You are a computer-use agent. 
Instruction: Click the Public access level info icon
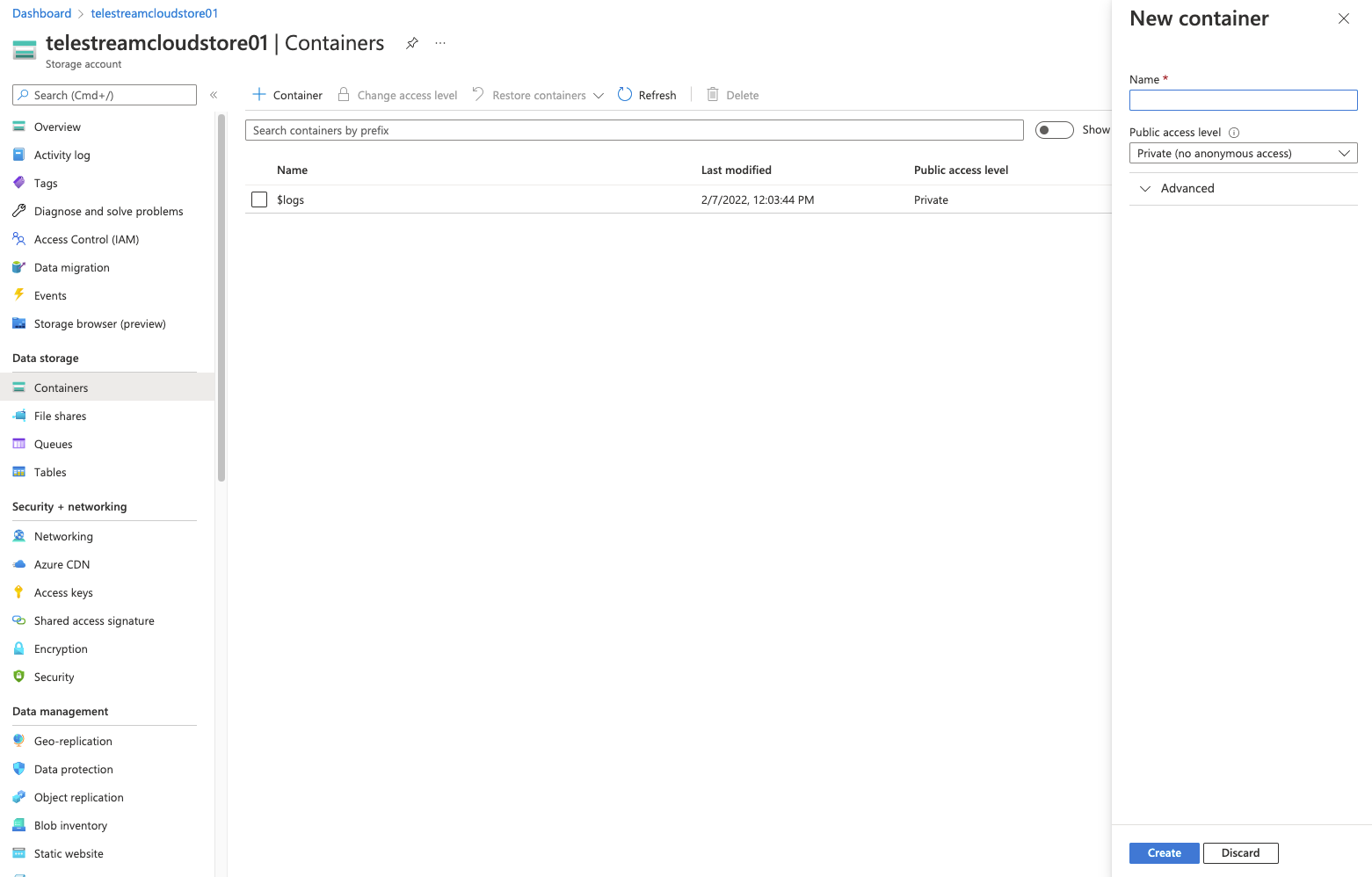[x=1234, y=133]
